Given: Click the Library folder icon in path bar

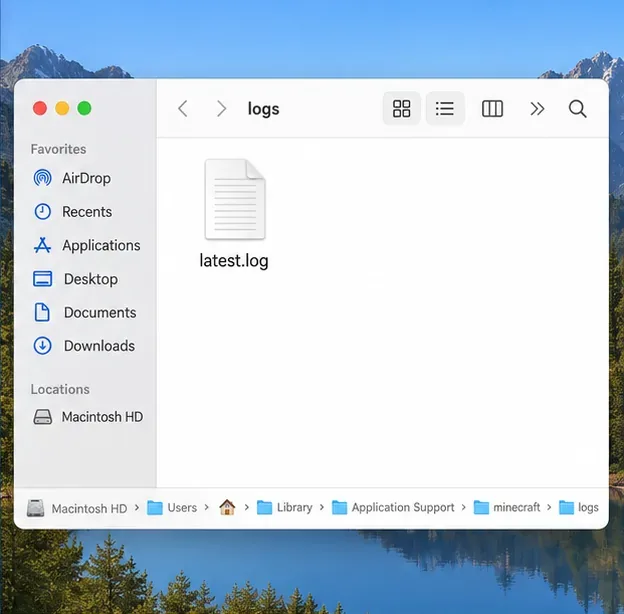Looking at the screenshot, I should click(x=264, y=508).
